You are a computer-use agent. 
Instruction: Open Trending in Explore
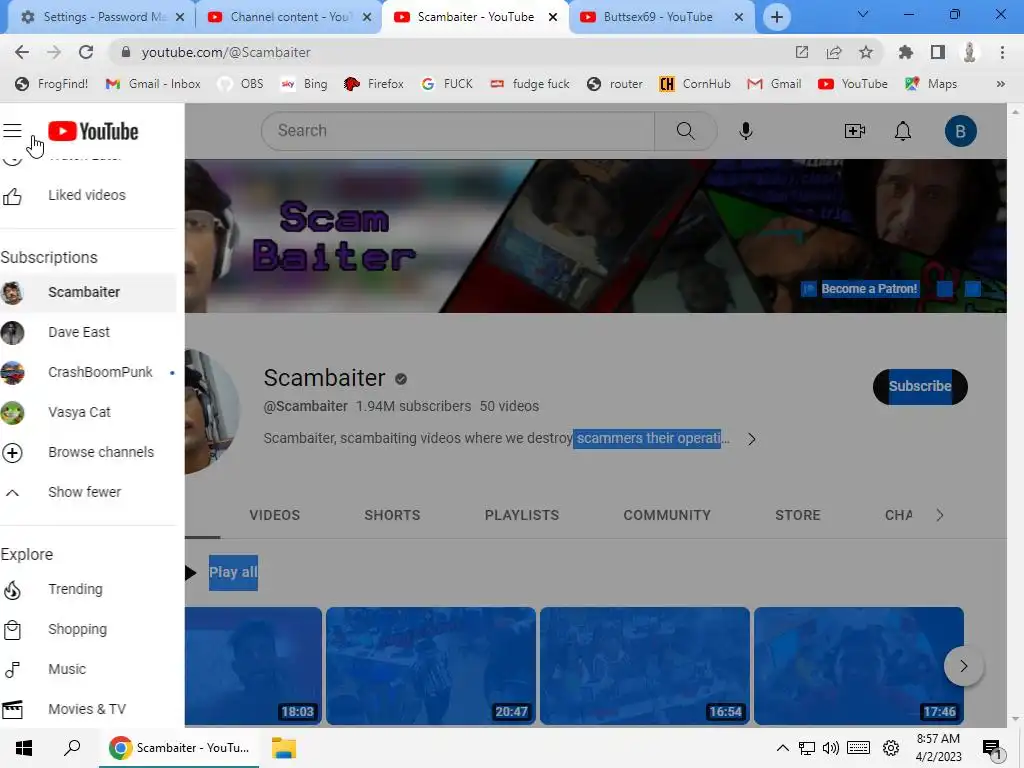88,589
